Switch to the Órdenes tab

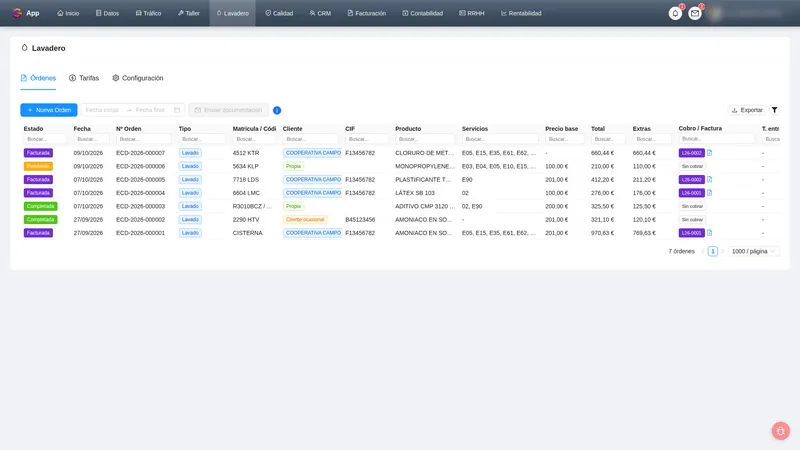pos(38,78)
